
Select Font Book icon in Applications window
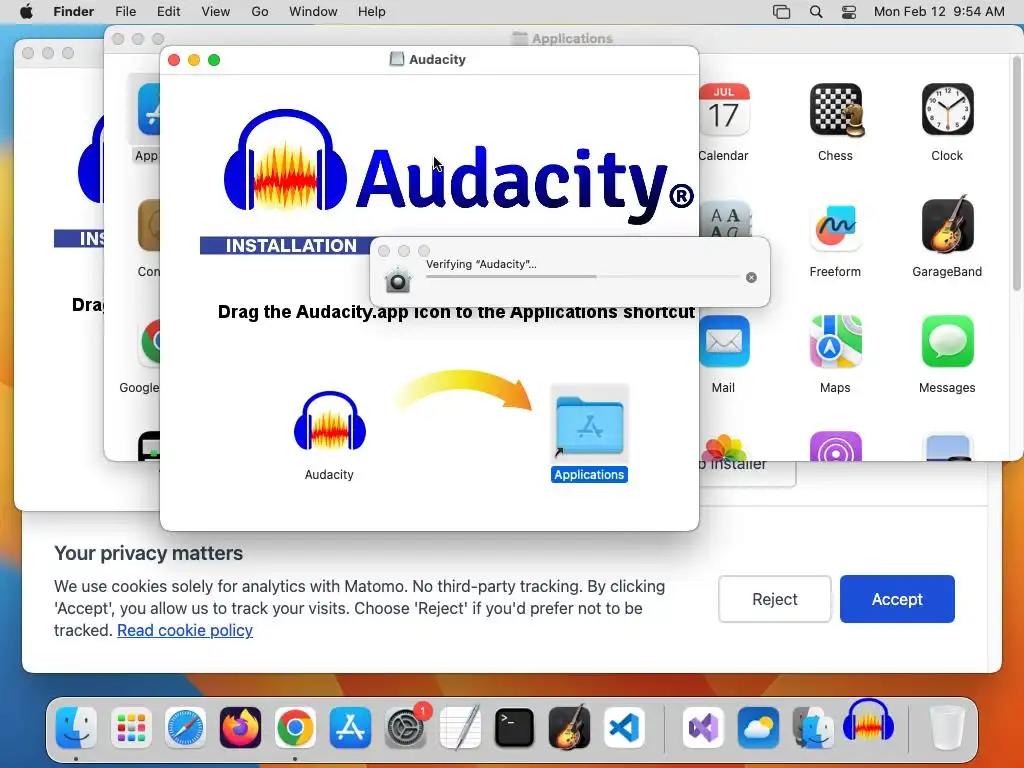[x=726, y=219]
